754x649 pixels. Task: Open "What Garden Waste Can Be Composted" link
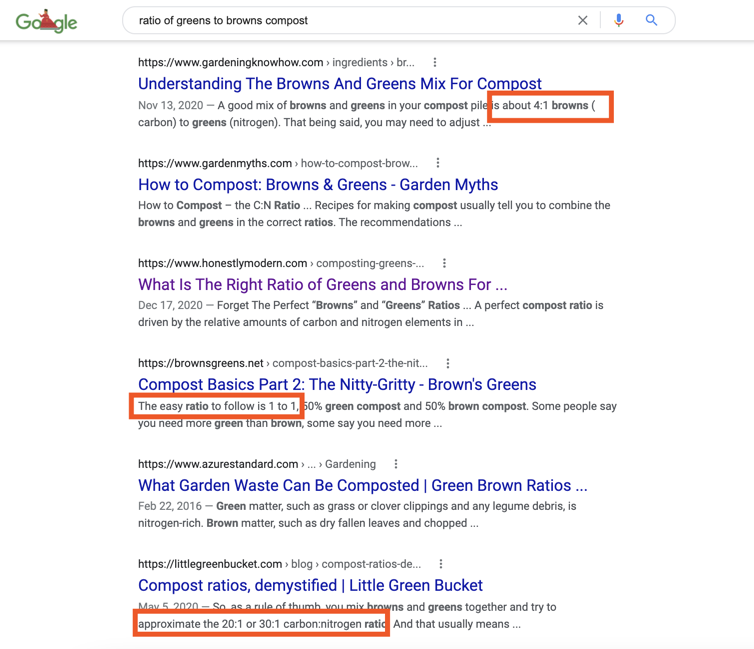click(x=362, y=485)
